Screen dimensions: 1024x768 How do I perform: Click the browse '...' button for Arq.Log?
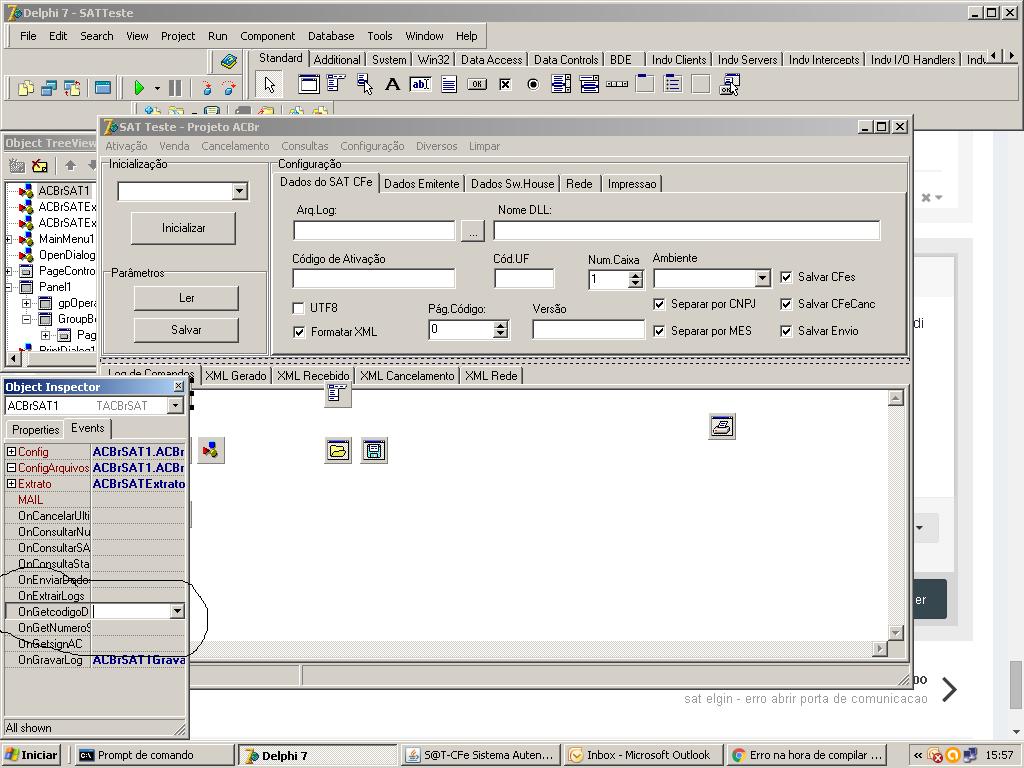pyautogui.click(x=473, y=231)
